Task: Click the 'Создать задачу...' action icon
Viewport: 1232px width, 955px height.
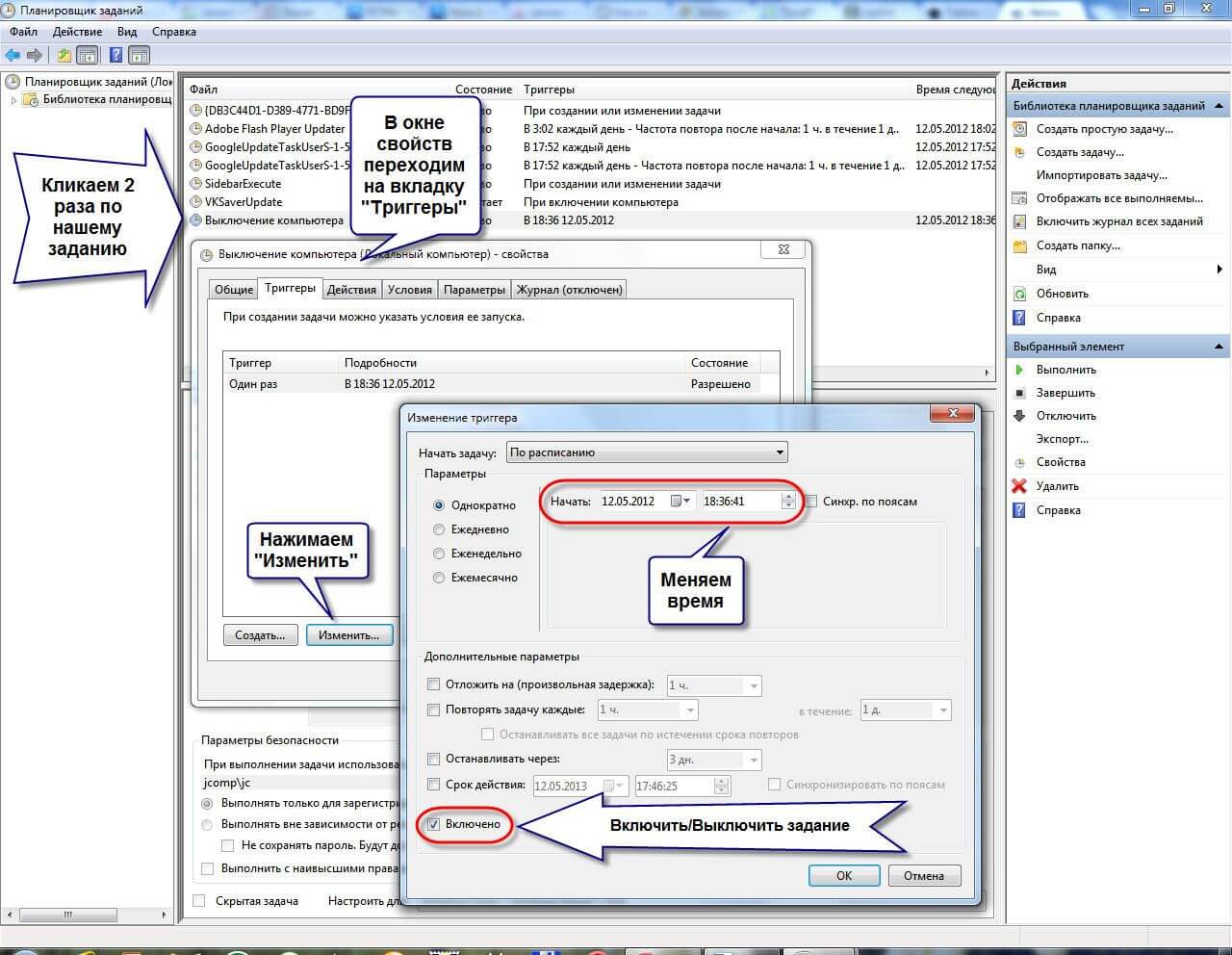Action: click(x=1020, y=152)
